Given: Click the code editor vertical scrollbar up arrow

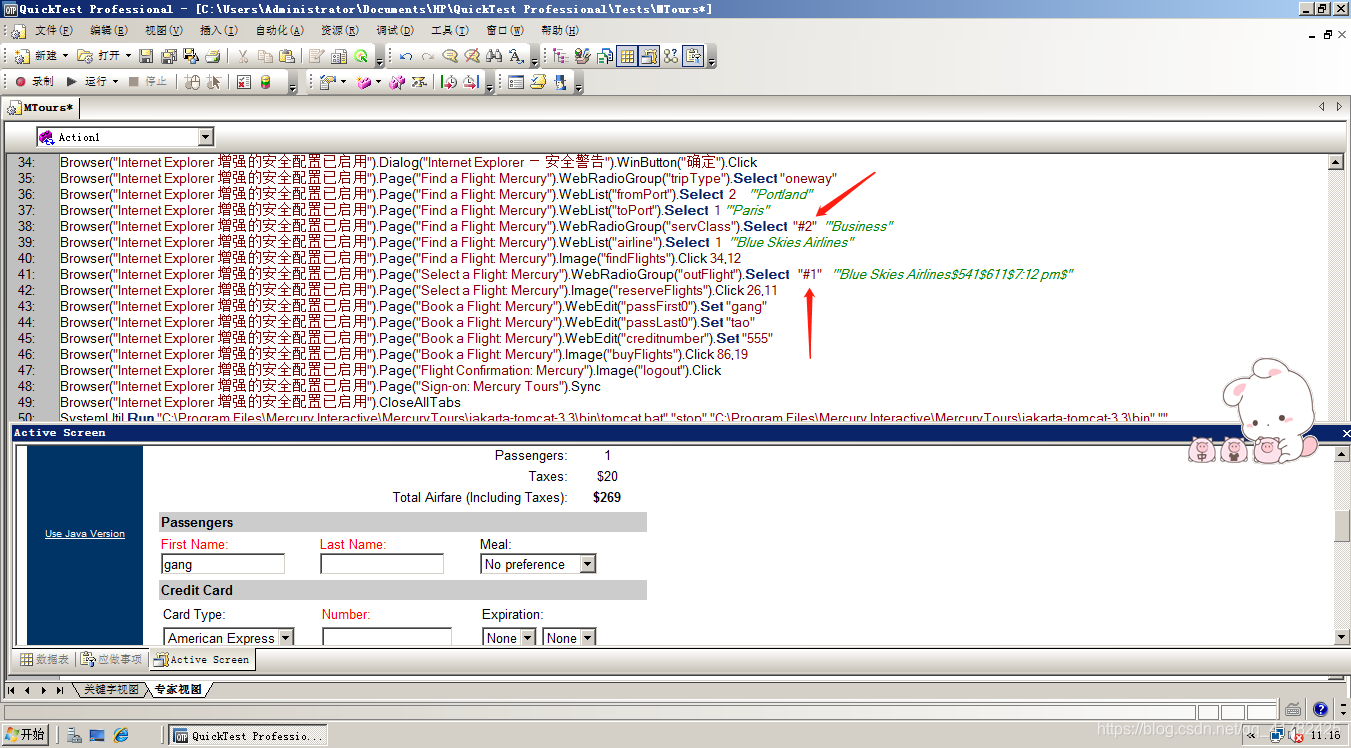Looking at the screenshot, I should point(1335,163).
